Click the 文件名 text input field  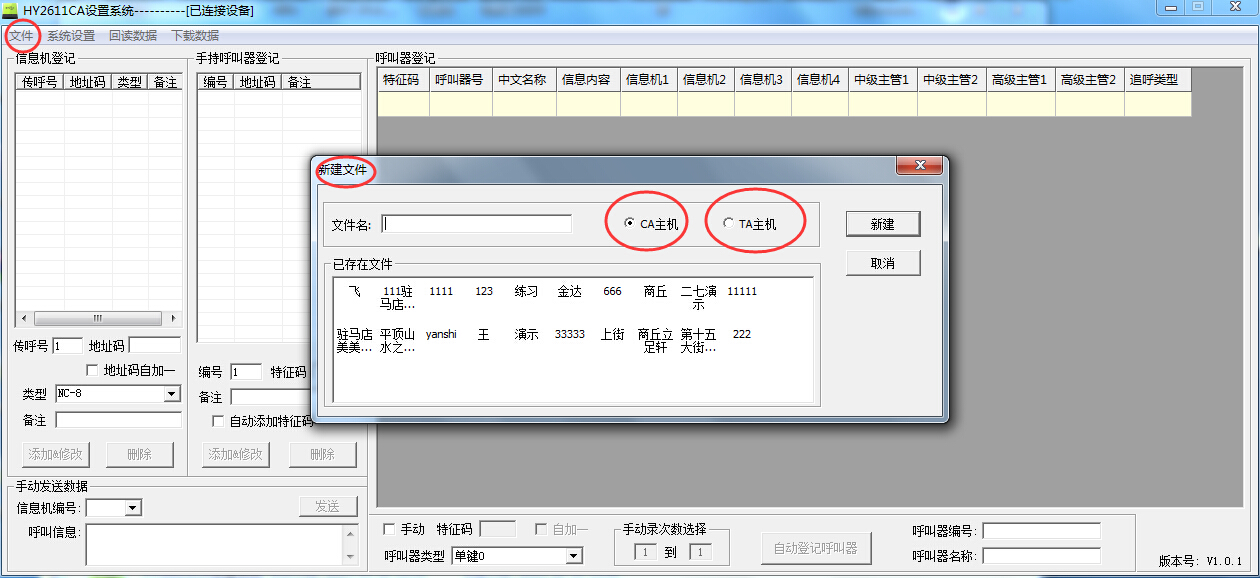pyautogui.click(x=477, y=224)
